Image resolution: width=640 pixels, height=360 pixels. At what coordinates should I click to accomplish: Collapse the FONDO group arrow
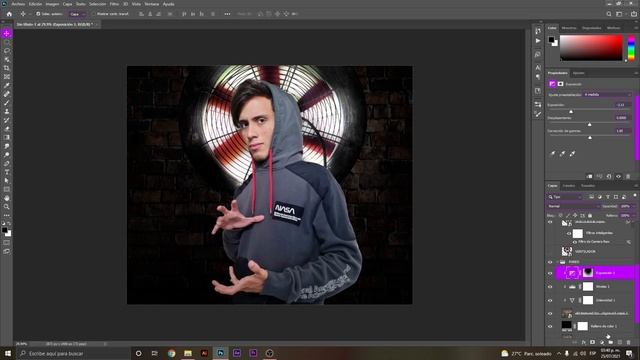558,262
